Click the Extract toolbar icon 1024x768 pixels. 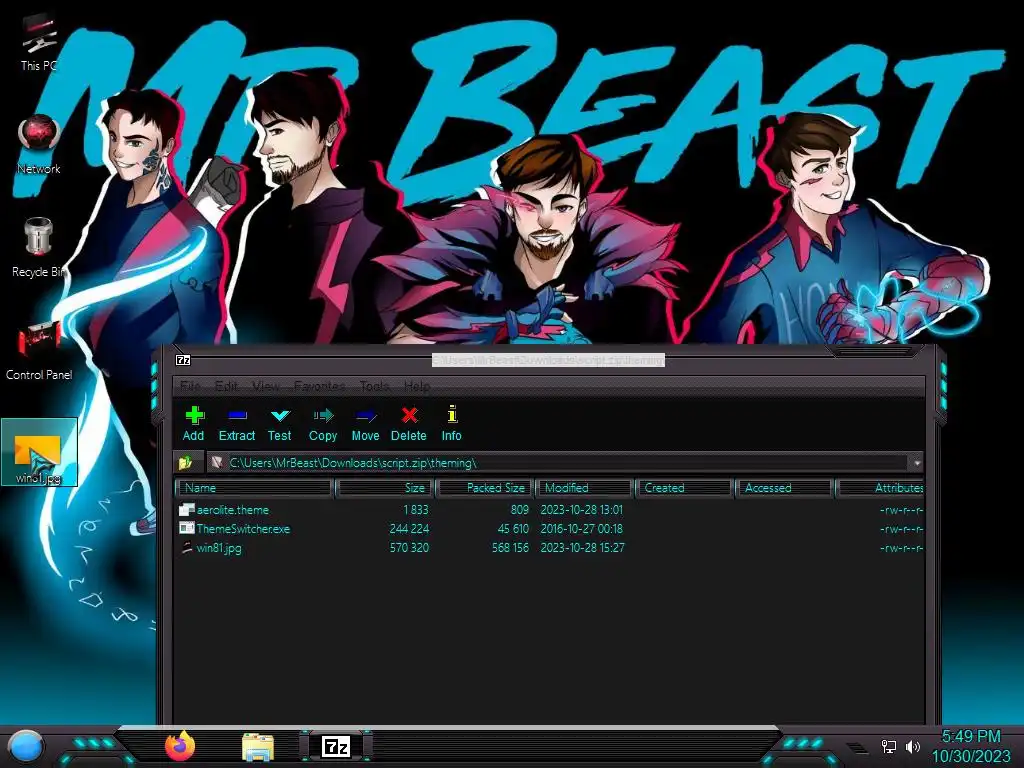236,423
